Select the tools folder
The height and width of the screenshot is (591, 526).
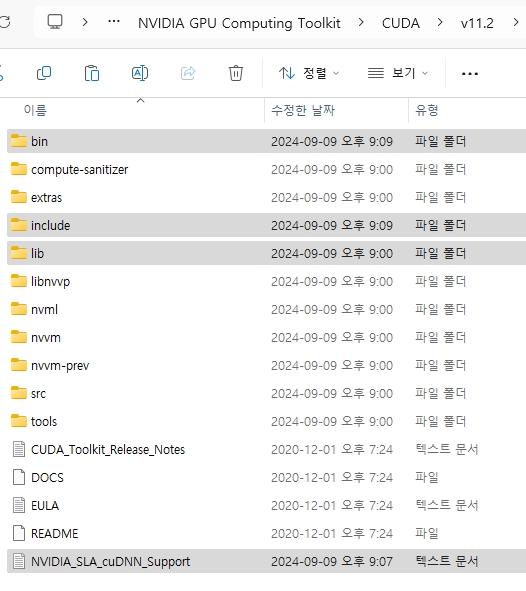pos(266,421)
